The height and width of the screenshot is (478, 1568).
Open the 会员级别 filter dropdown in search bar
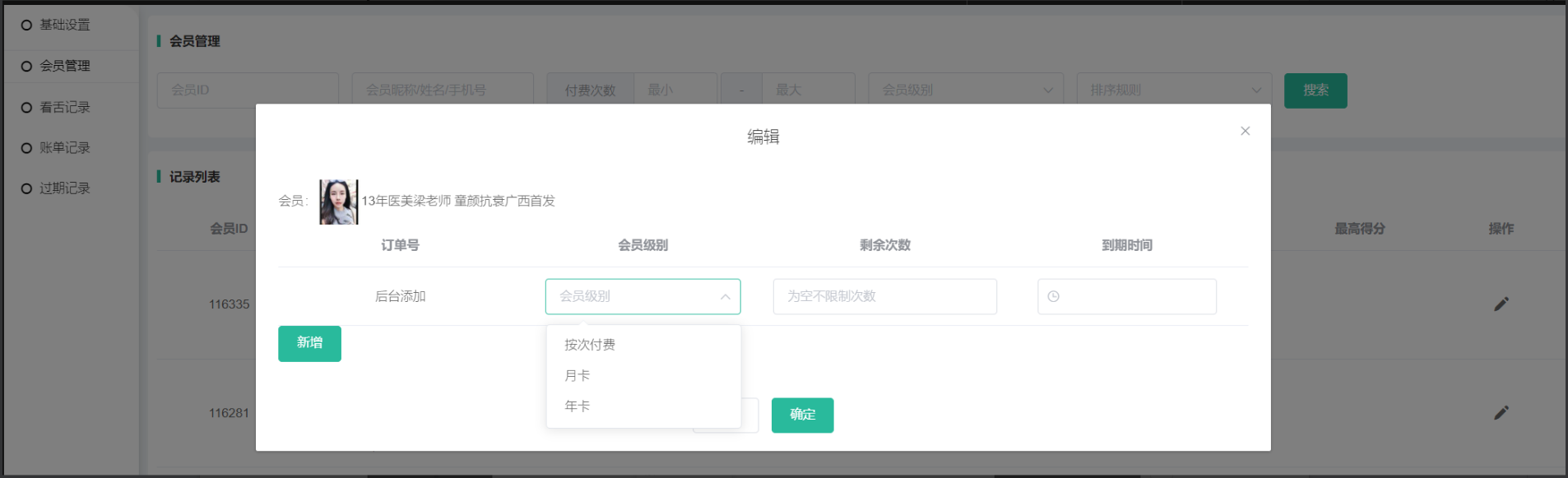click(x=965, y=90)
